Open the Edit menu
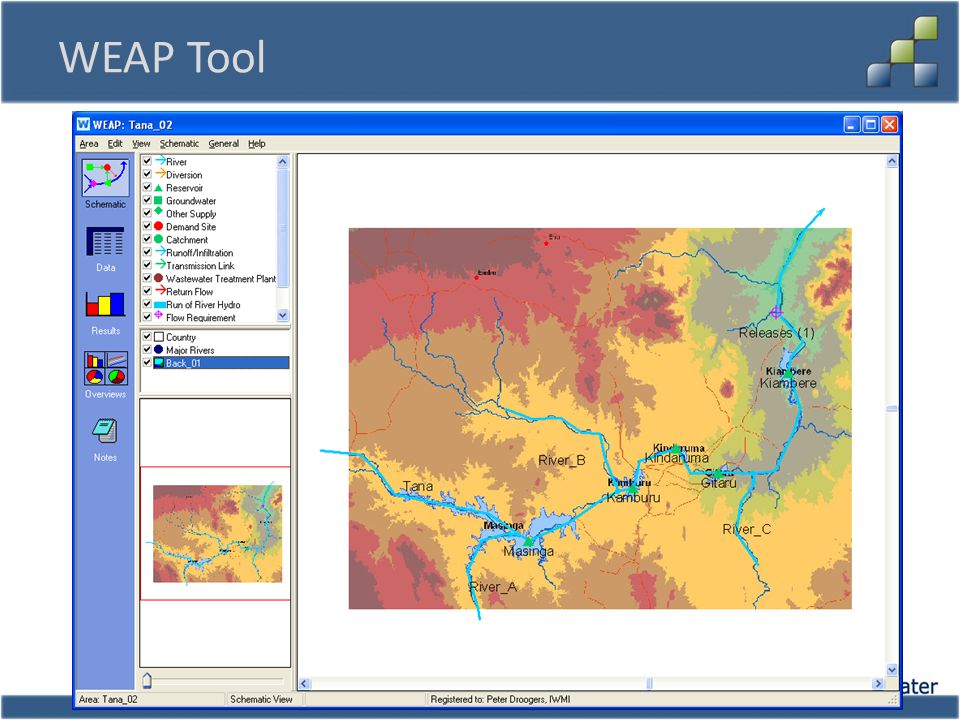Screen dimensions: 960x720 115,144
